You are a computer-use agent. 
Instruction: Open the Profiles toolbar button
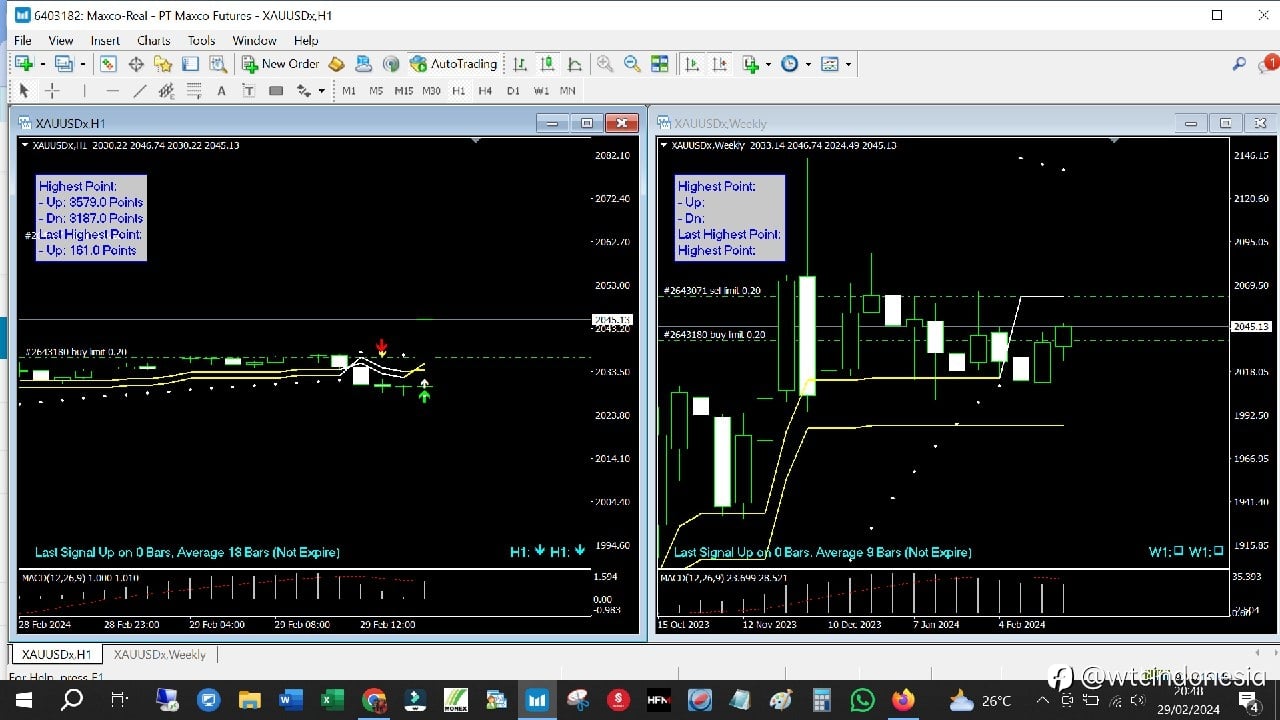65,64
